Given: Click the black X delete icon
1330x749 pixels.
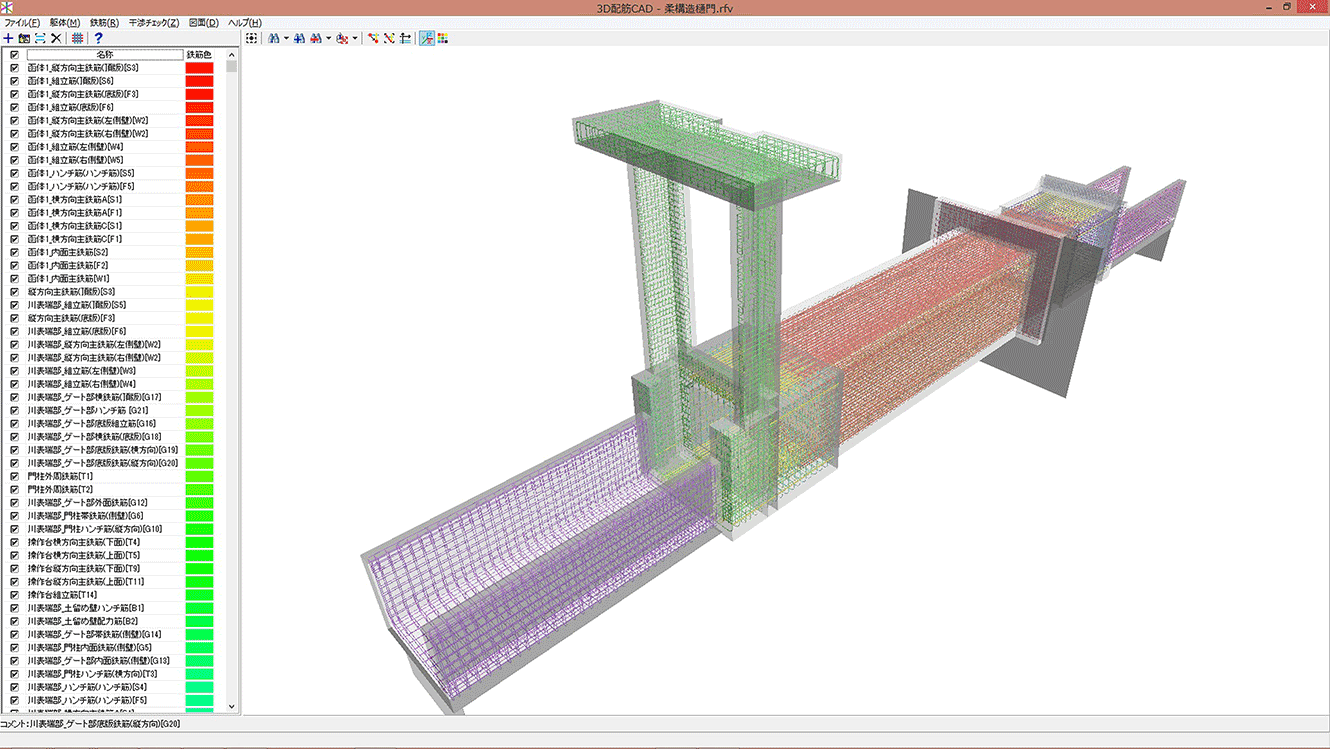Looking at the screenshot, I should 56,38.
